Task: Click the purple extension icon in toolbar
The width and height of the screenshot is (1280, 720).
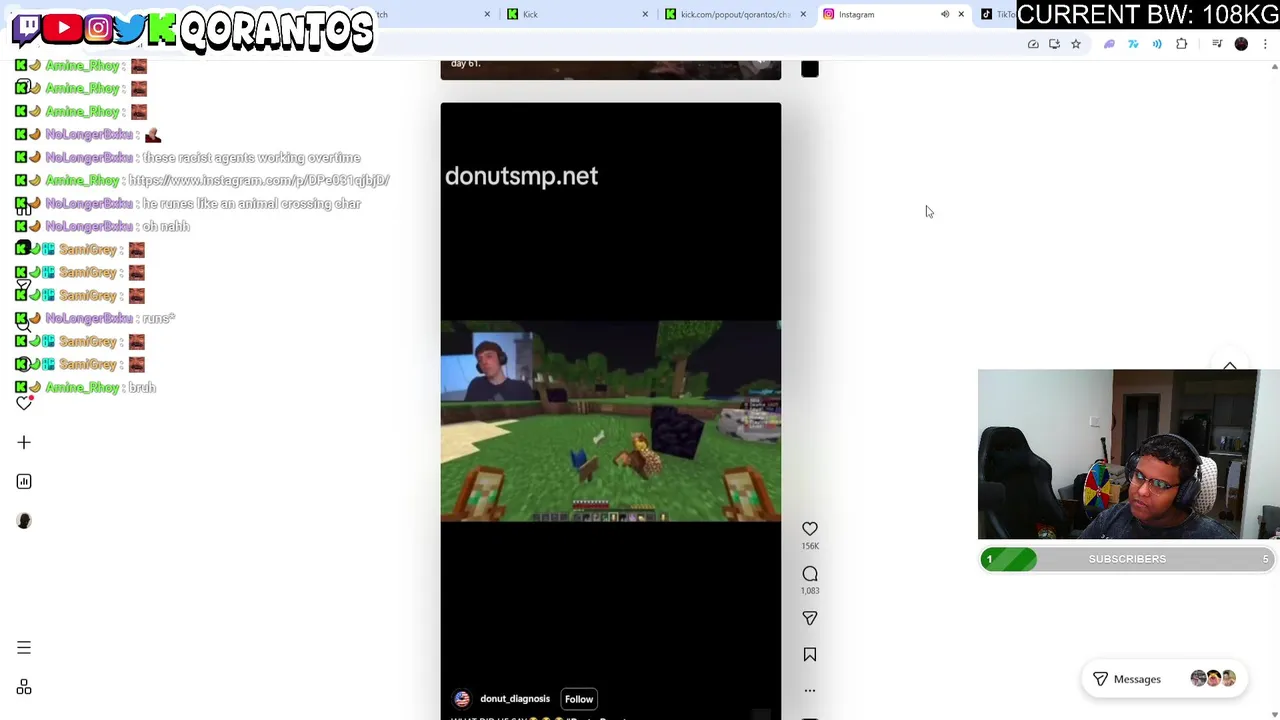Action: coord(1109,44)
